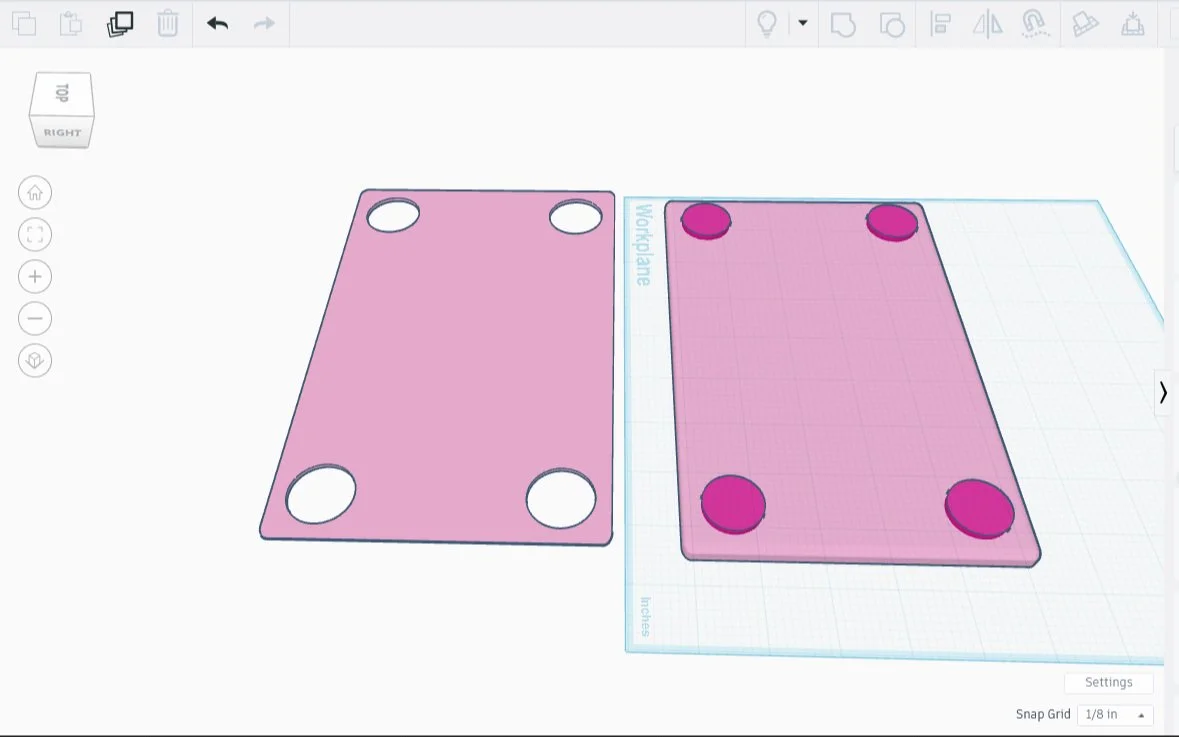Expand the collapsed shapes panel chevron
This screenshot has width=1179, height=737.
1163,393
